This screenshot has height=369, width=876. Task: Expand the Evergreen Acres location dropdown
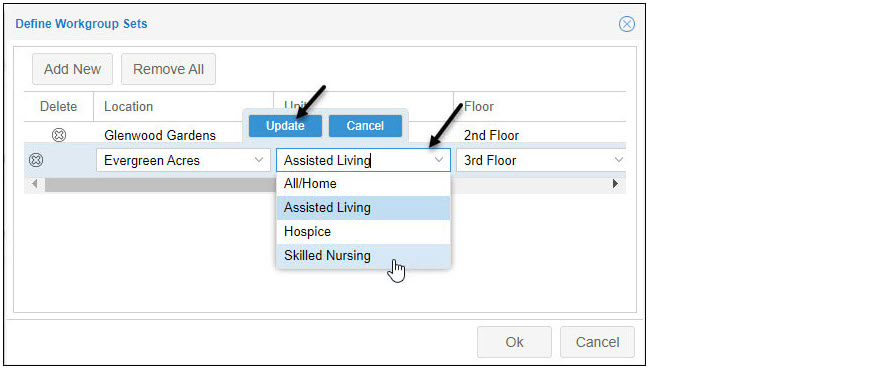[259, 160]
